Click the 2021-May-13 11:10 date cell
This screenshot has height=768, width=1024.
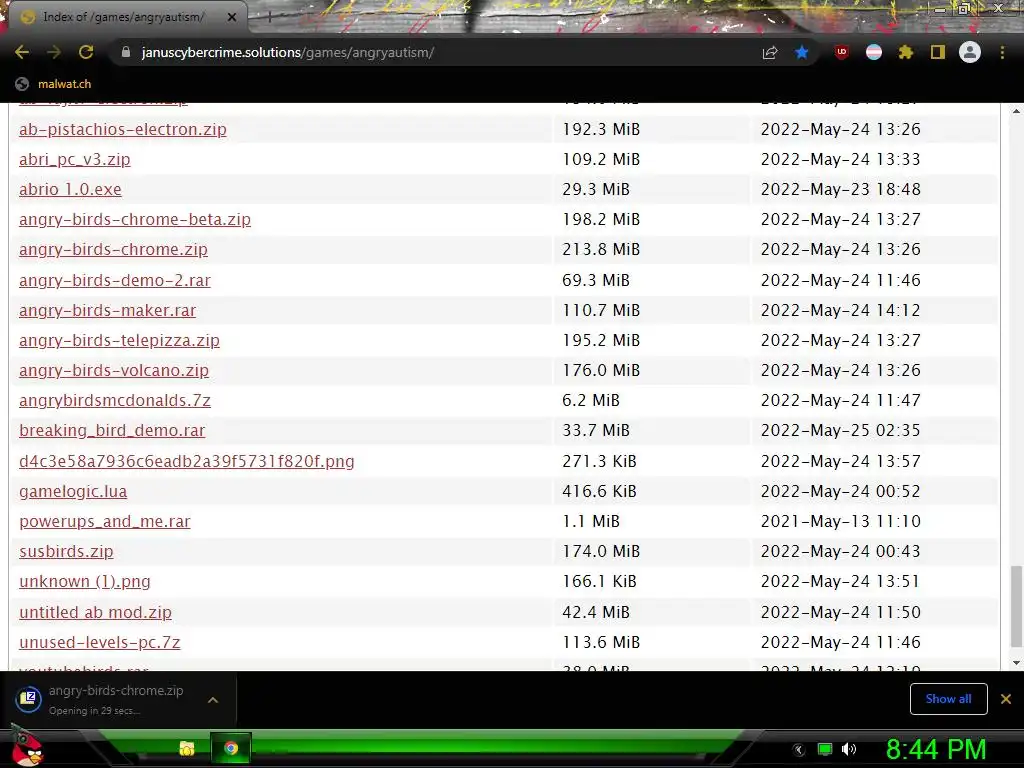pyautogui.click(x=840, y=521)
